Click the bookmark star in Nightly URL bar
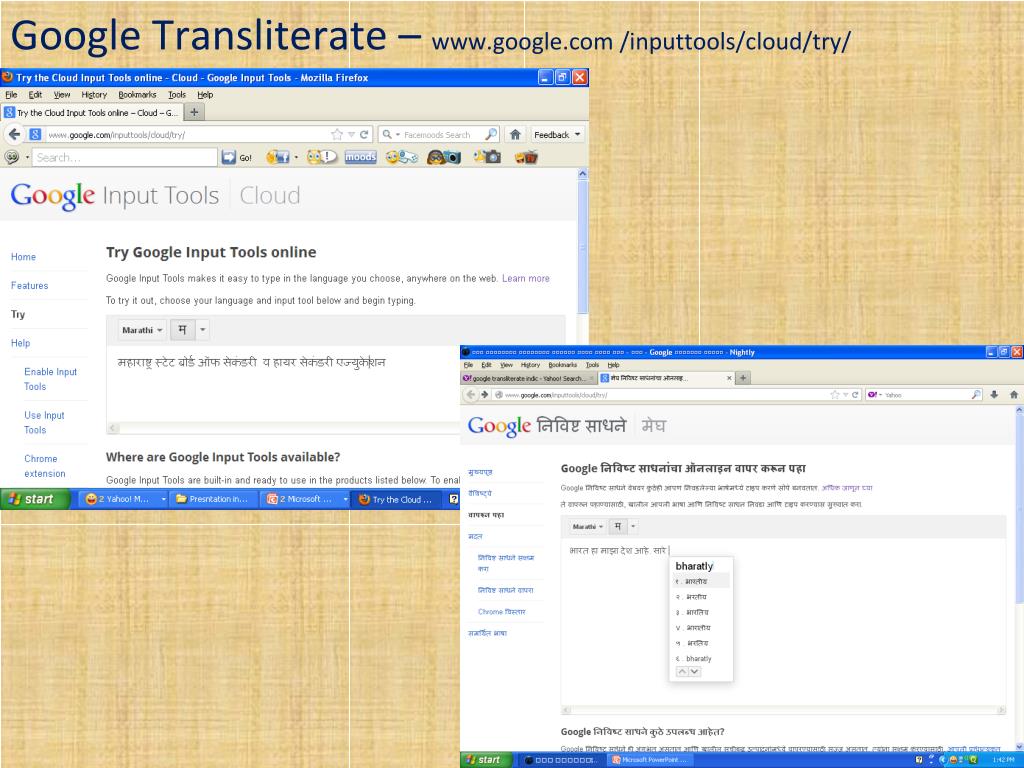Viewport: 1024px width, 768px height. 835,394
